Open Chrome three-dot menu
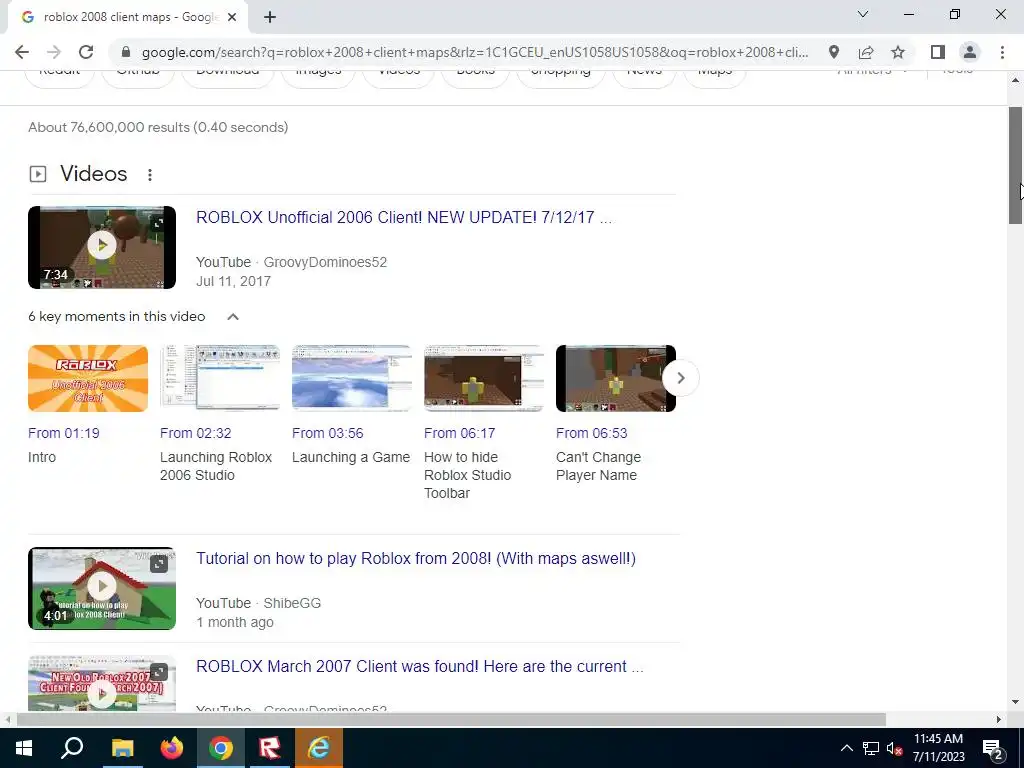The height and width of the screenshot is (768, 1024). coord(1002,52)
